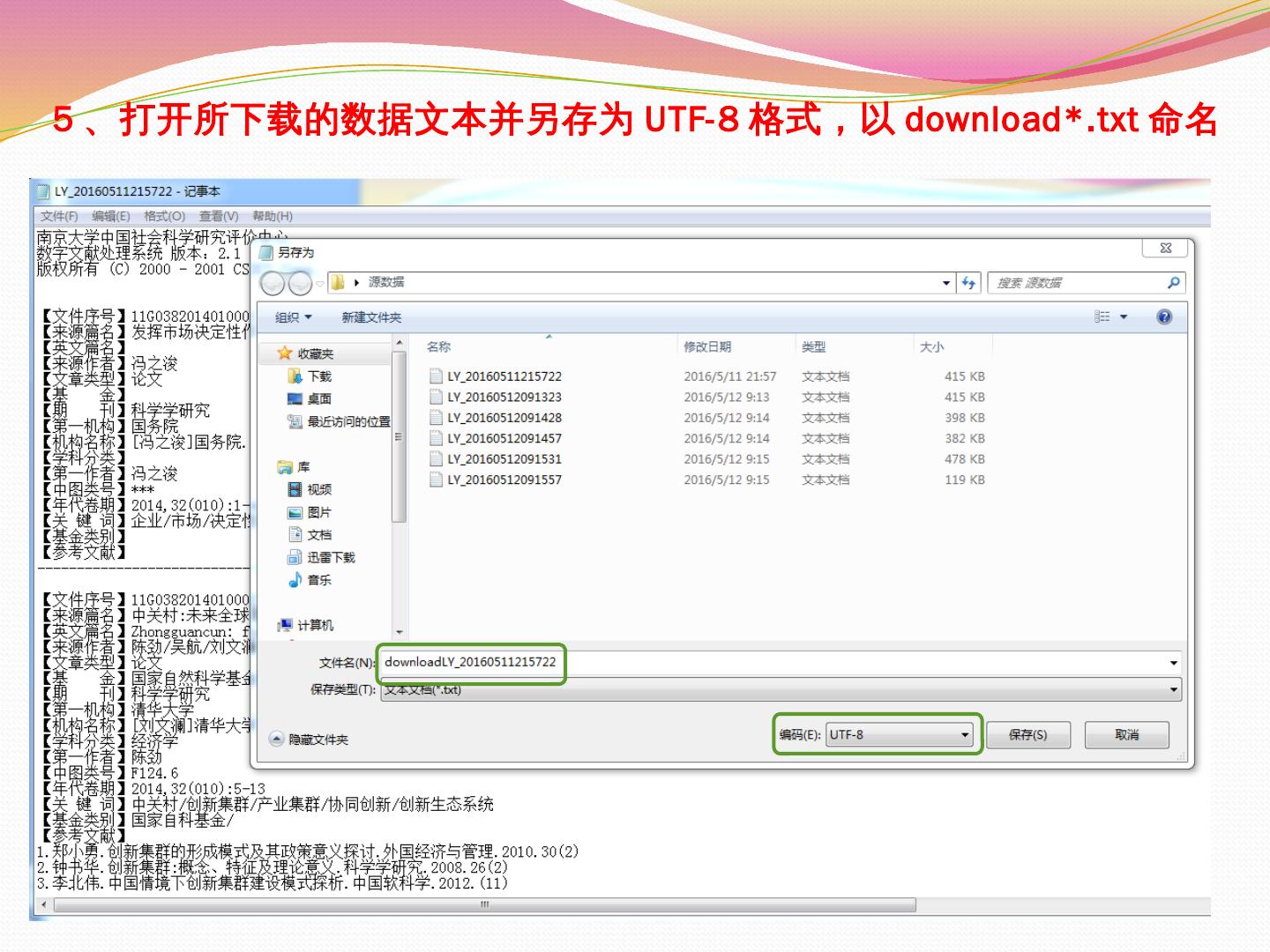Click the search magnifier icon in dialog
The image size is (1270, 952).
[1173, 283]
